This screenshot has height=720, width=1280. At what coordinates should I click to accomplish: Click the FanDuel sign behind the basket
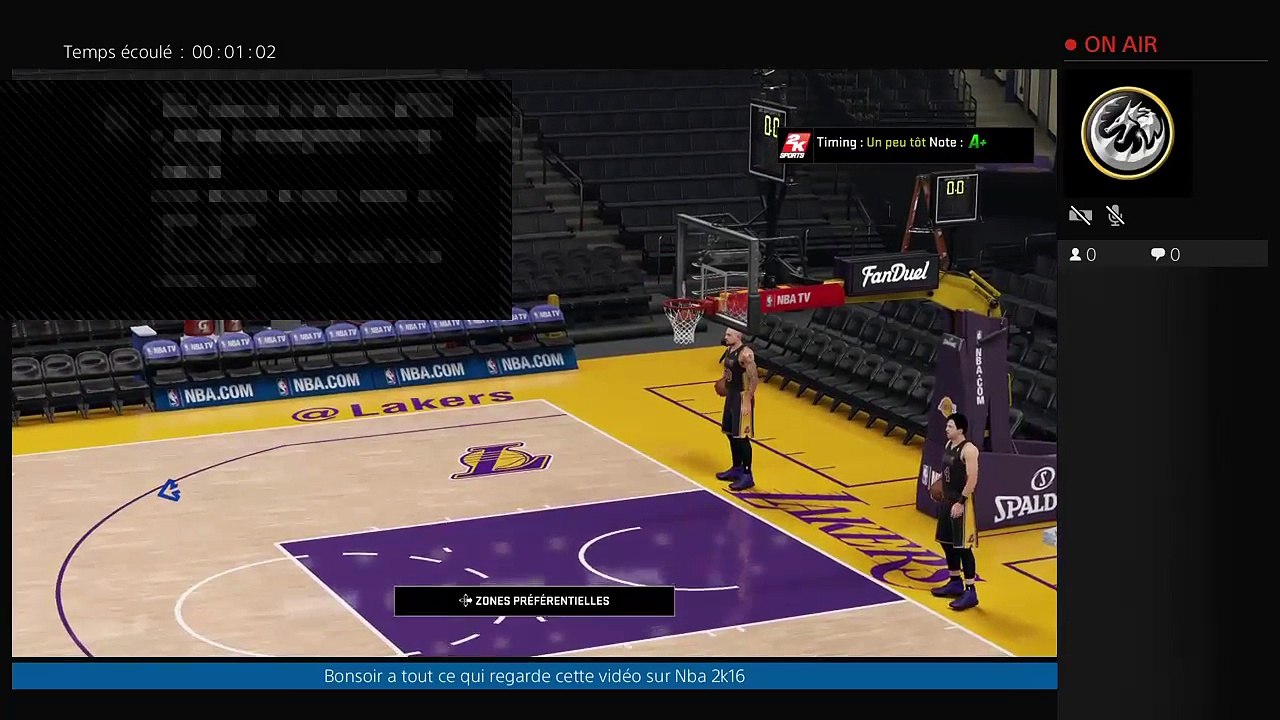click(x=895, y=273)
